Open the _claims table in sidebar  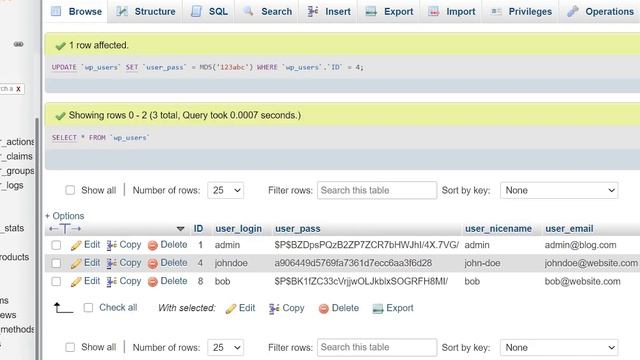(x=16, y=156)
